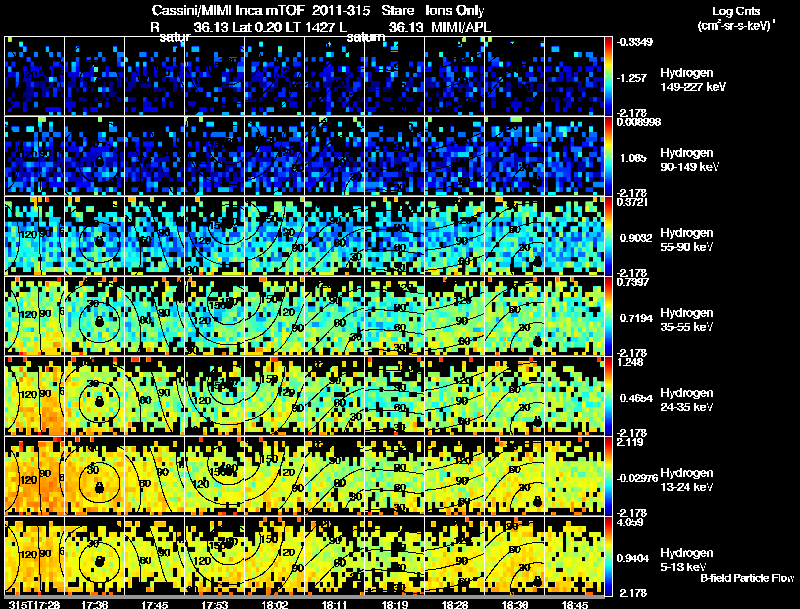Select the '0.7397' colorbar value

(632, 282)
